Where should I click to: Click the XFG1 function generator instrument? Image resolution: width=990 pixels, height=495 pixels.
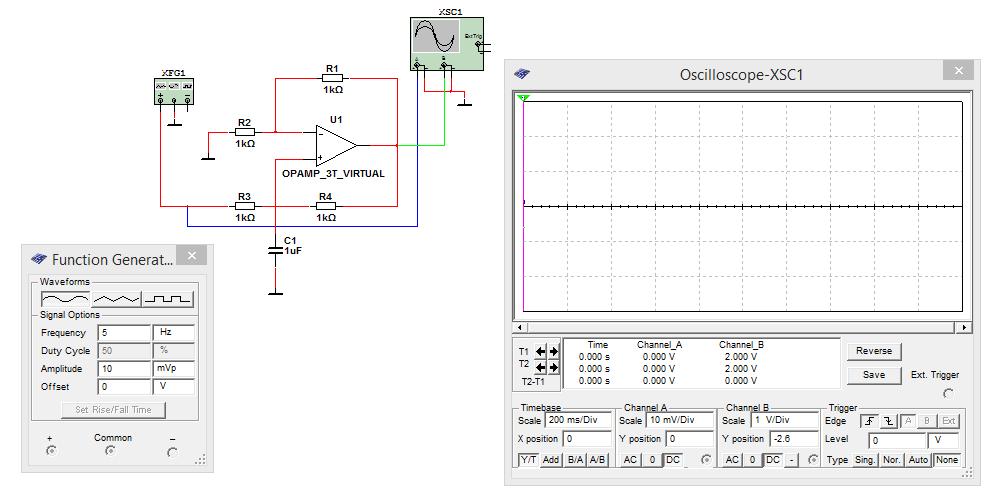[x=174, y=91]
